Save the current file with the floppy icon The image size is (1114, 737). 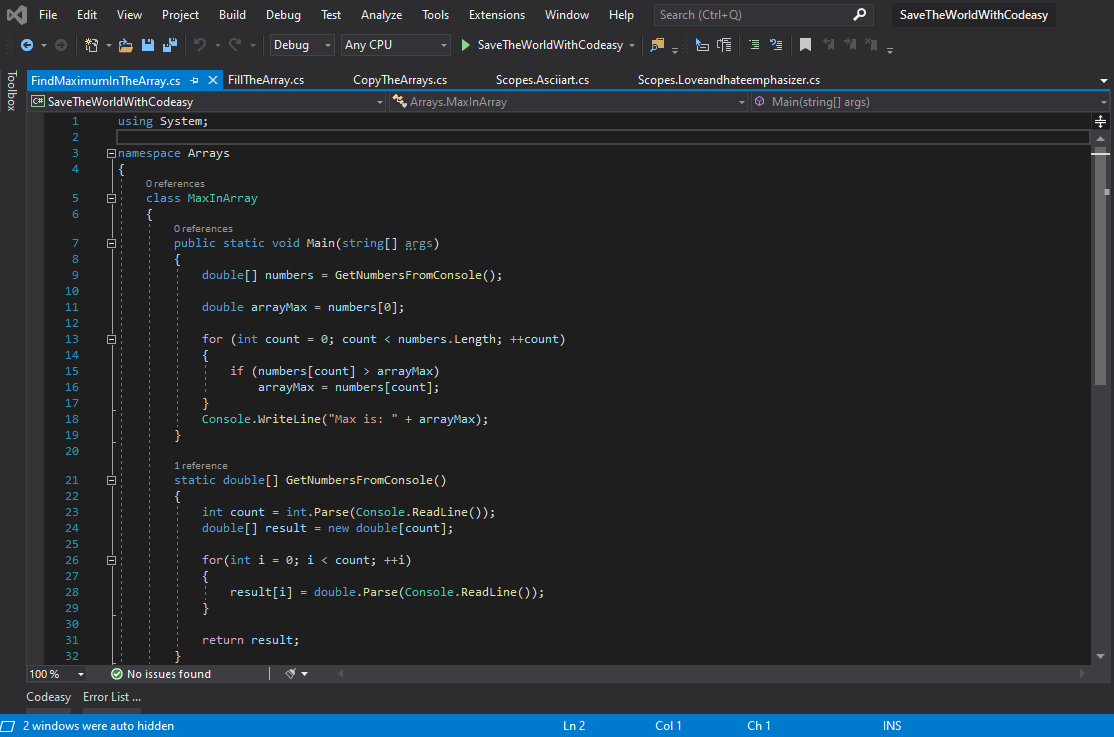click(148, 45)
